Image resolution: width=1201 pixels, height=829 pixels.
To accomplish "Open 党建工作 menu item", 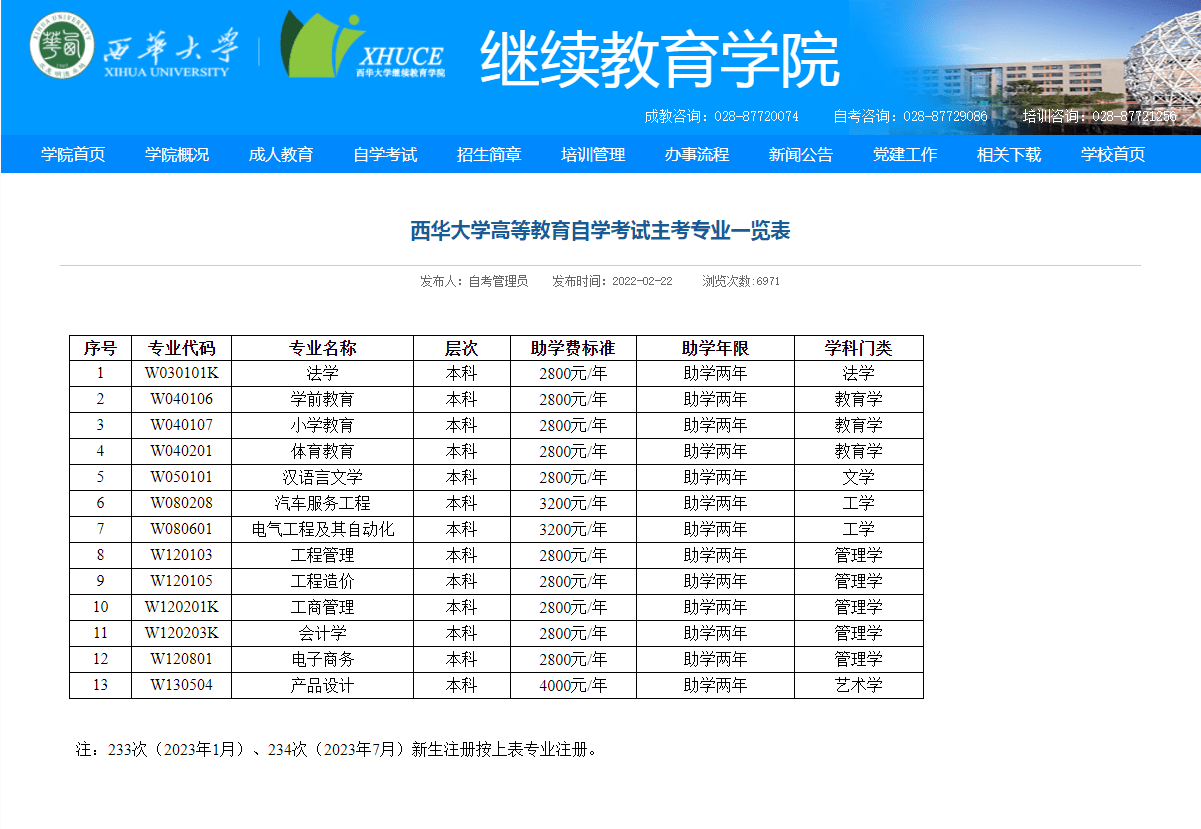I will click(x=905, y=154).
